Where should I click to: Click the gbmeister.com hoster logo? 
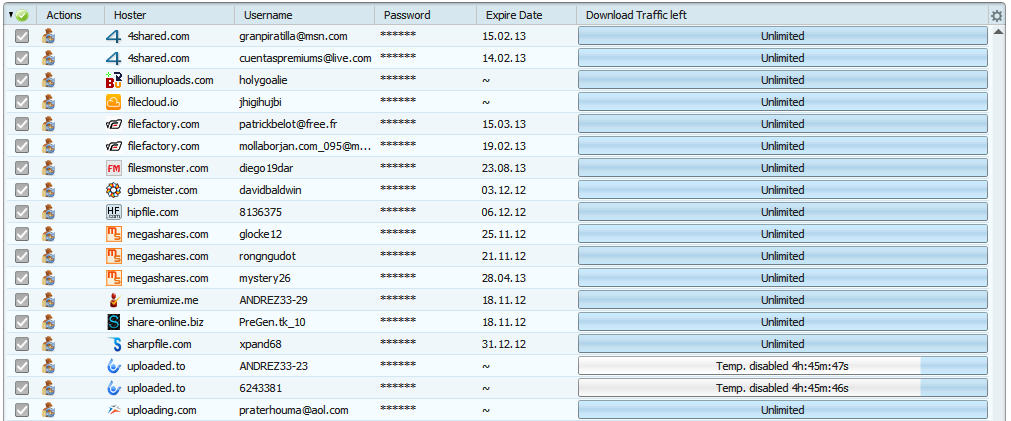coord(113,191)
